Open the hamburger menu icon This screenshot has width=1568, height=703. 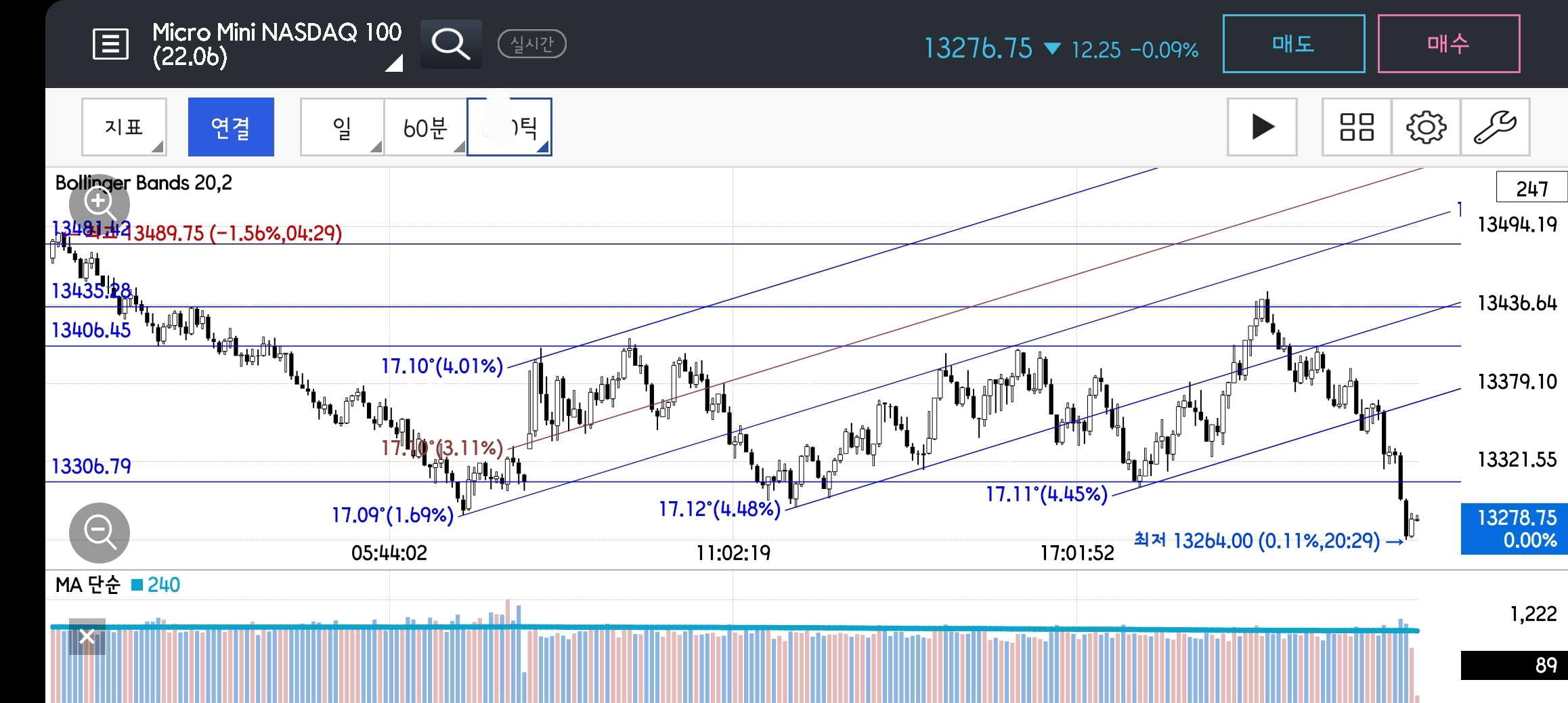(110, 45)
